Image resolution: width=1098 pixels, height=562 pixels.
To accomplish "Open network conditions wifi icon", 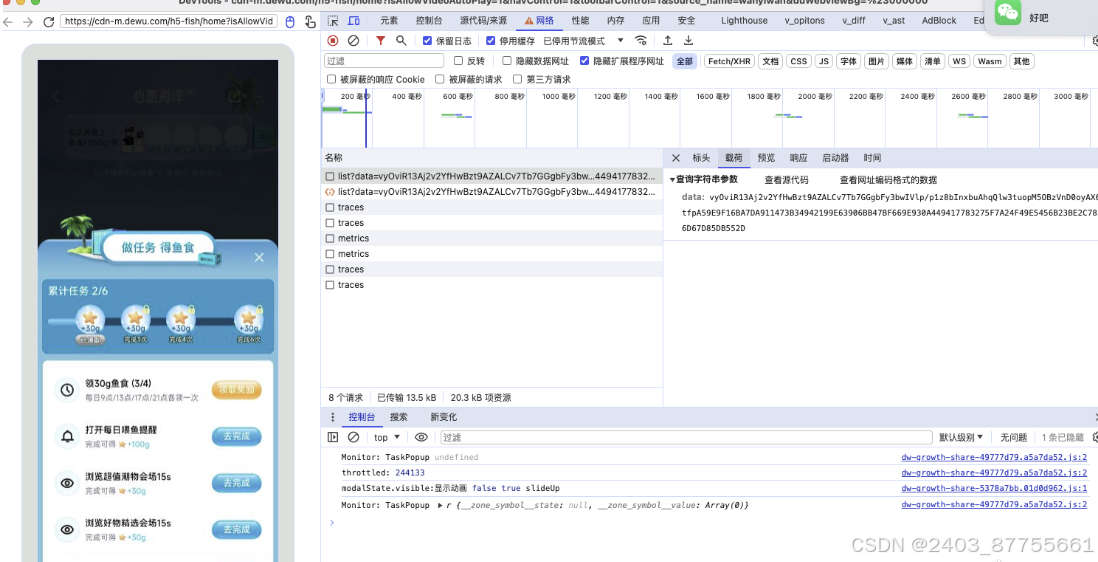I will 641,41.
